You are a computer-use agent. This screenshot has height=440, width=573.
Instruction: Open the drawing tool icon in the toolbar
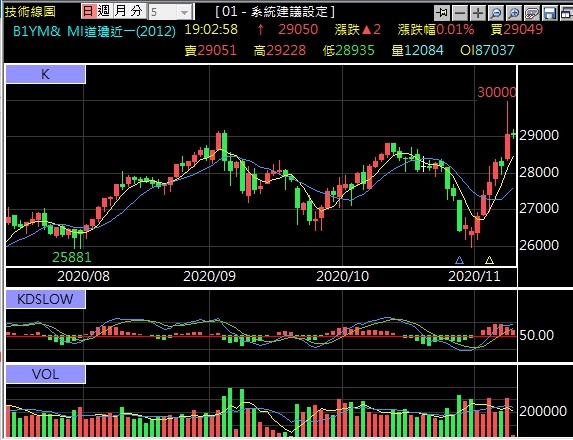532,13
